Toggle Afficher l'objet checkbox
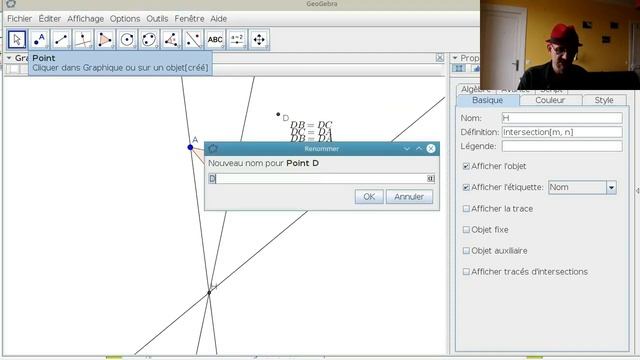Image resolution: width=640 pixels, height=360 pixels. [x=466, y=166]
